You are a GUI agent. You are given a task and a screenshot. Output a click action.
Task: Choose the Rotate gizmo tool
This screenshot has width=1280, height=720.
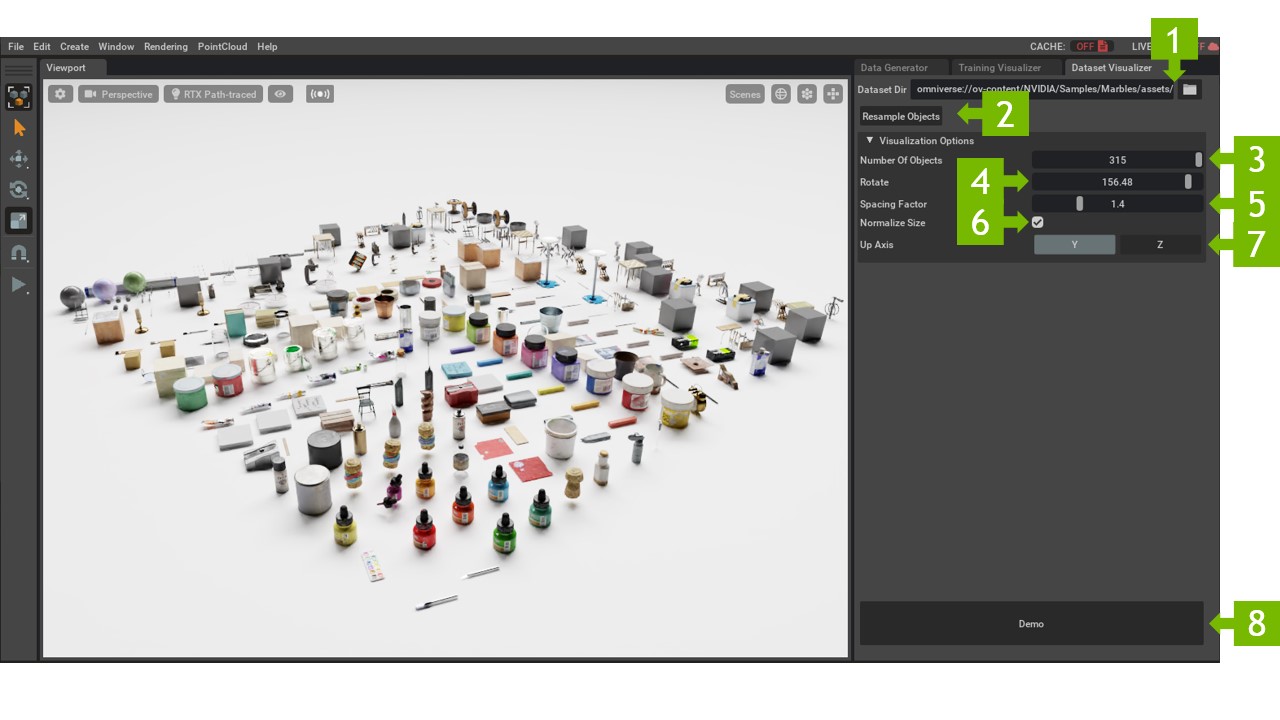[19, 190]
